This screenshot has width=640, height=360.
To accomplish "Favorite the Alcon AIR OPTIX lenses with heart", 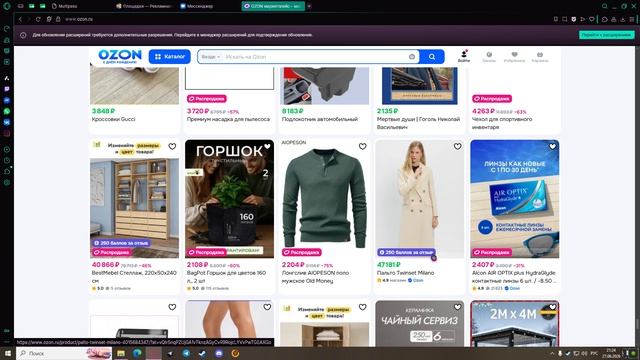I will click(552, 146).
